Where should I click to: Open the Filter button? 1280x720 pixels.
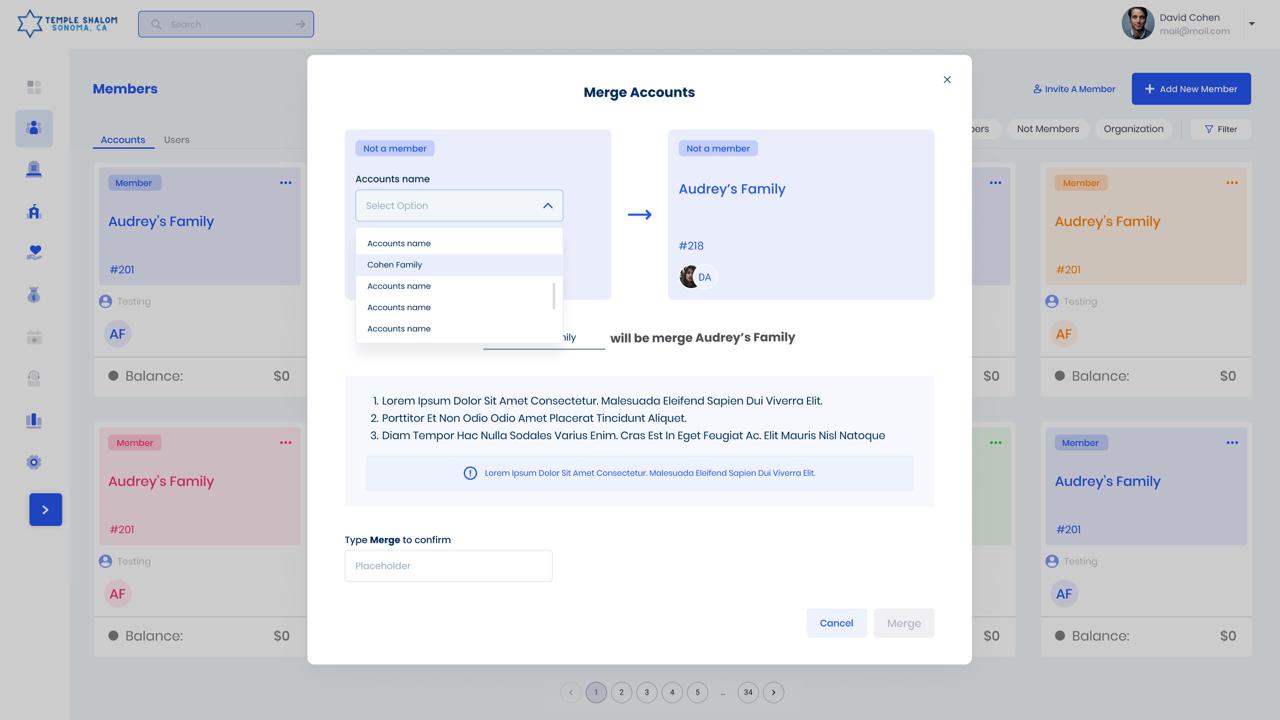pyautogui.click(x=1221, y=129)
